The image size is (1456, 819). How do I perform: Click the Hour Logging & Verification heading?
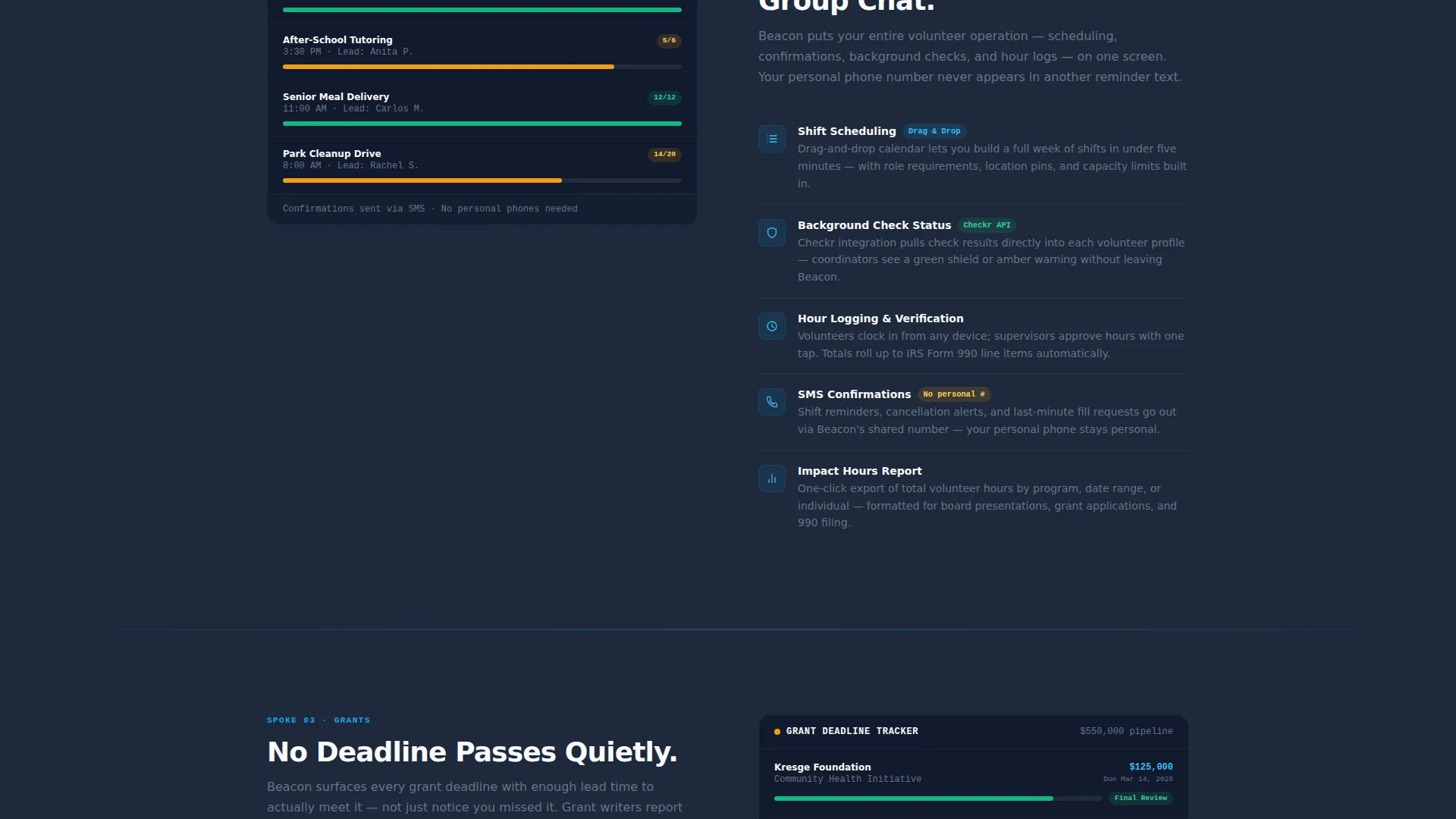click(x=880, y=318)
